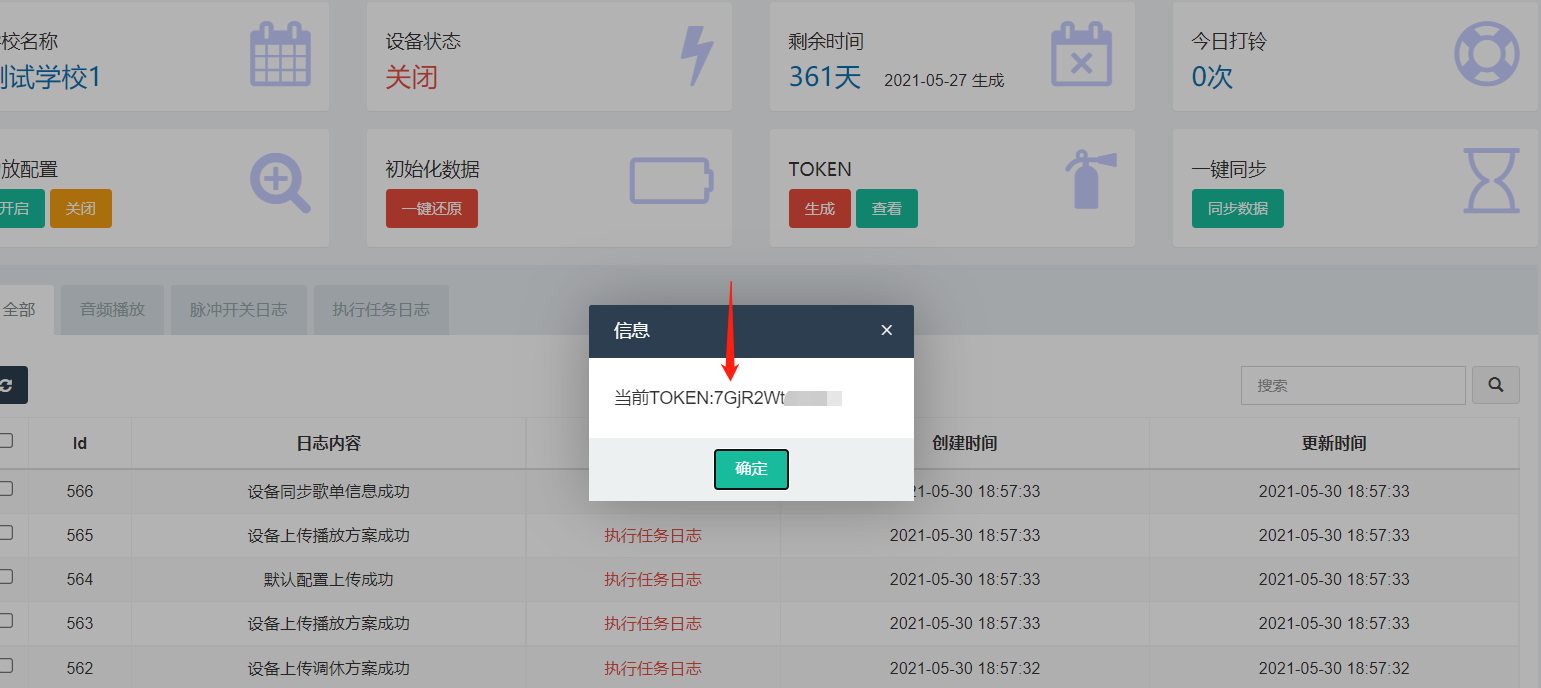The height and width of the screenshot is (688, 1541).
Task: Click the Id cell 563
Action: (80, 624)
